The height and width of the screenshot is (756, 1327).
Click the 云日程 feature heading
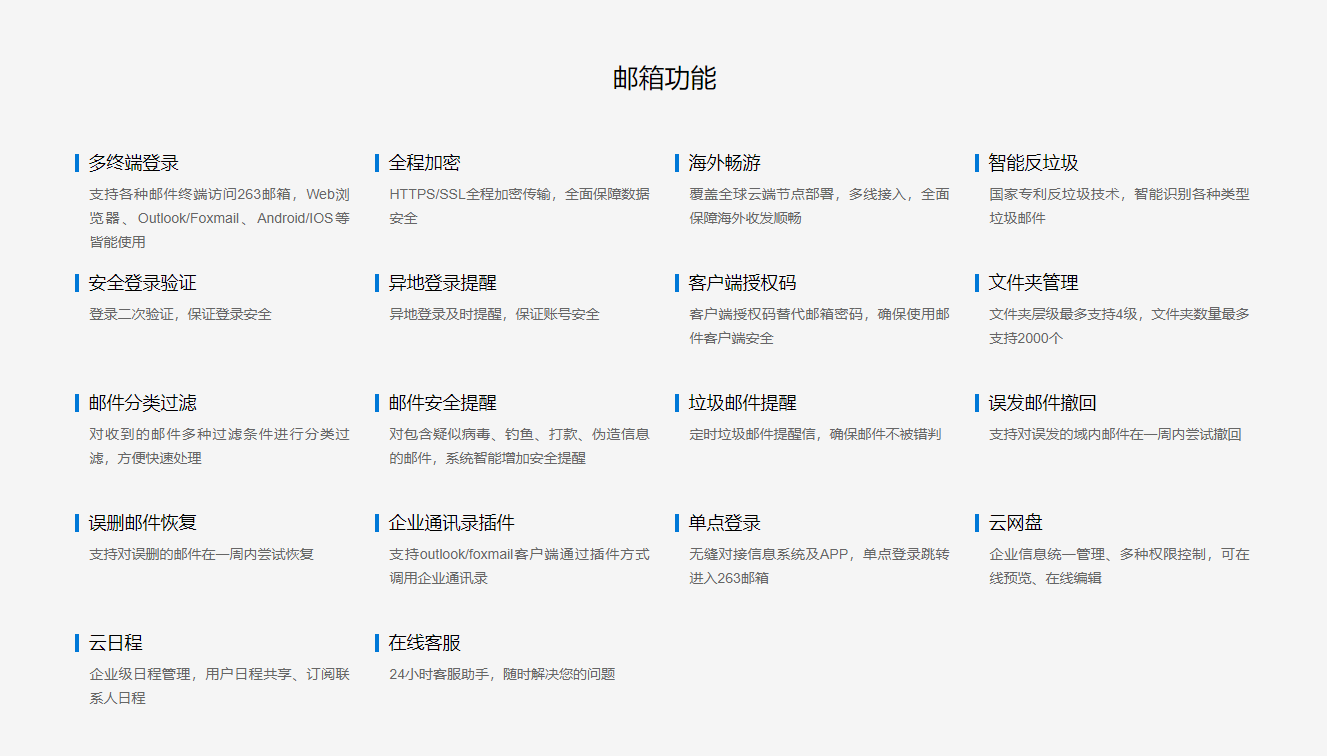pyautogui.click(x=115, y=643)
